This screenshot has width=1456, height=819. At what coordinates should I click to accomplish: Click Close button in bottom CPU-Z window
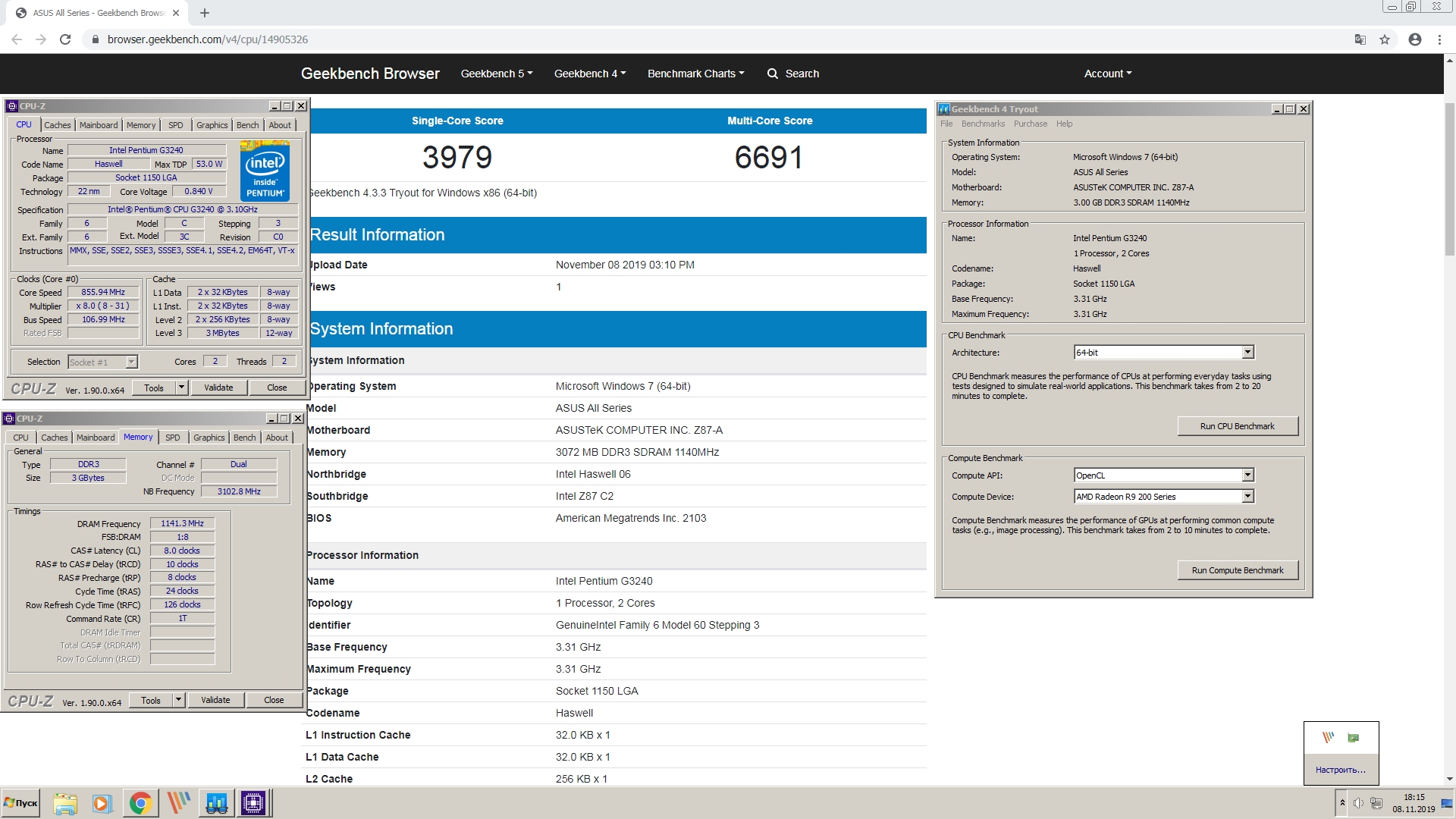tap(274, 700)
